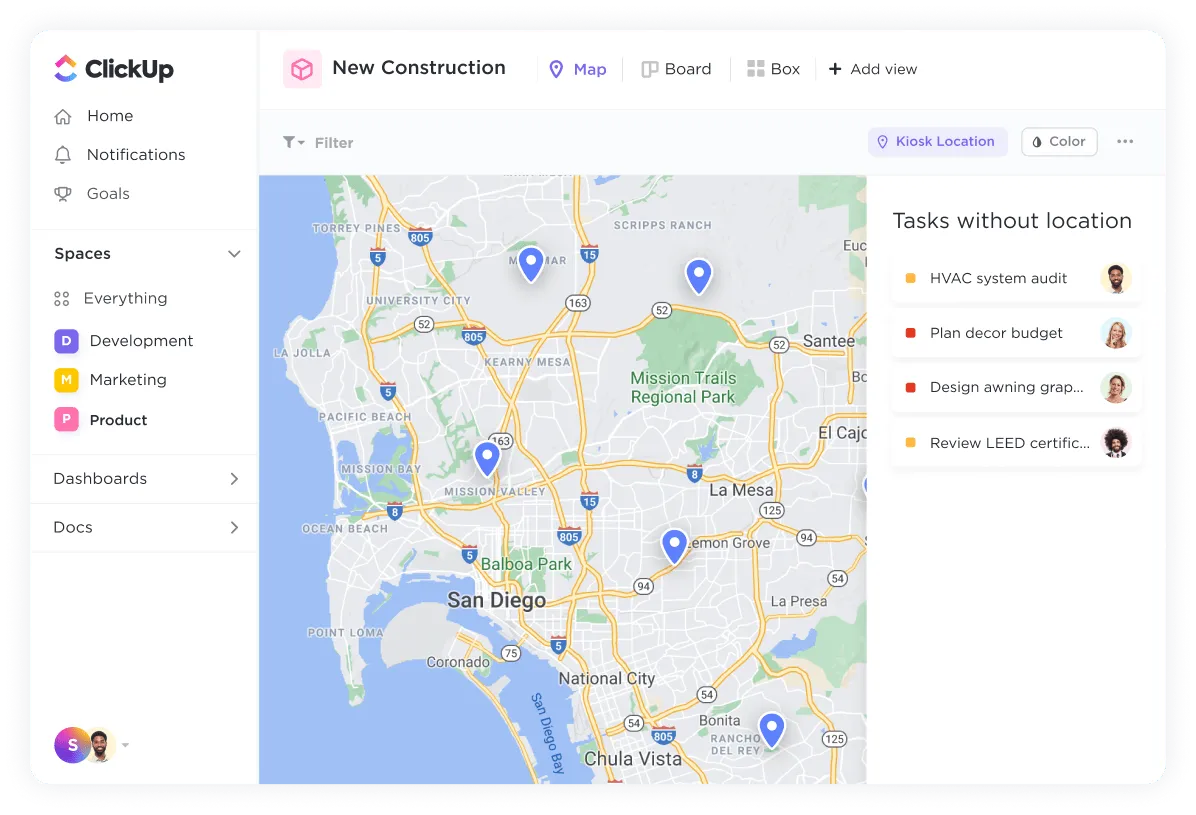Click the Goals trophy icon
This screenshot has width=1196, height=815.
[x=63, y=194]
